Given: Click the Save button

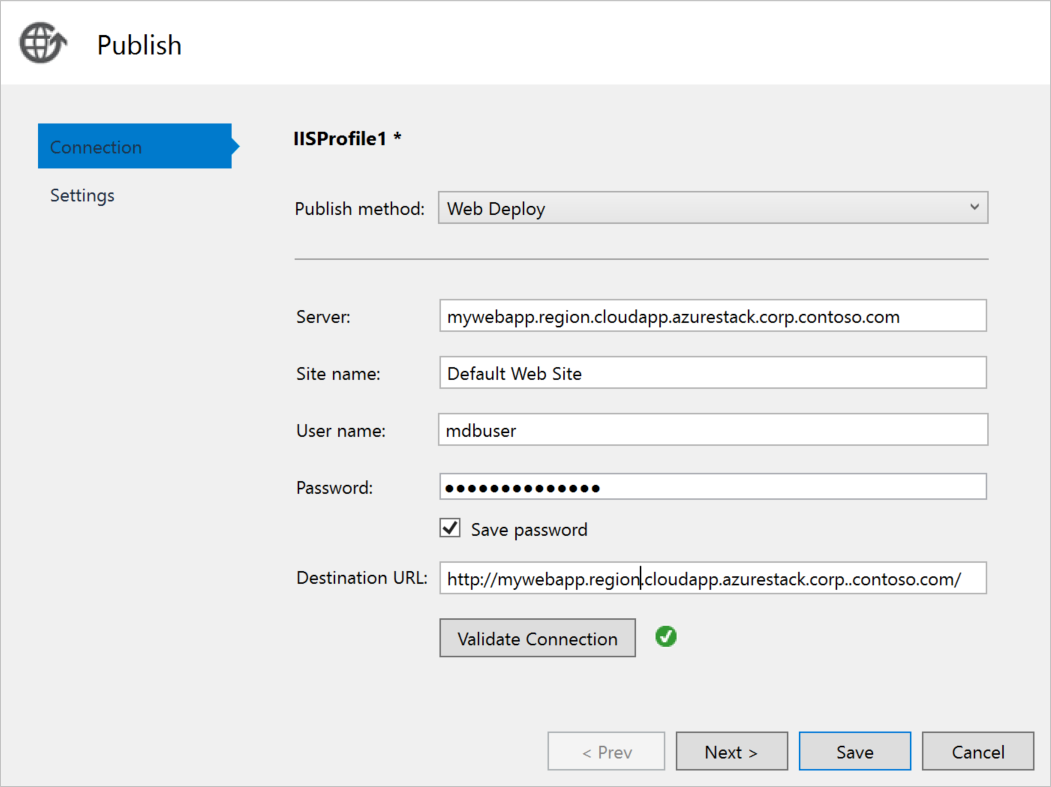Looking at the screenshot, I should pos(854,752).
